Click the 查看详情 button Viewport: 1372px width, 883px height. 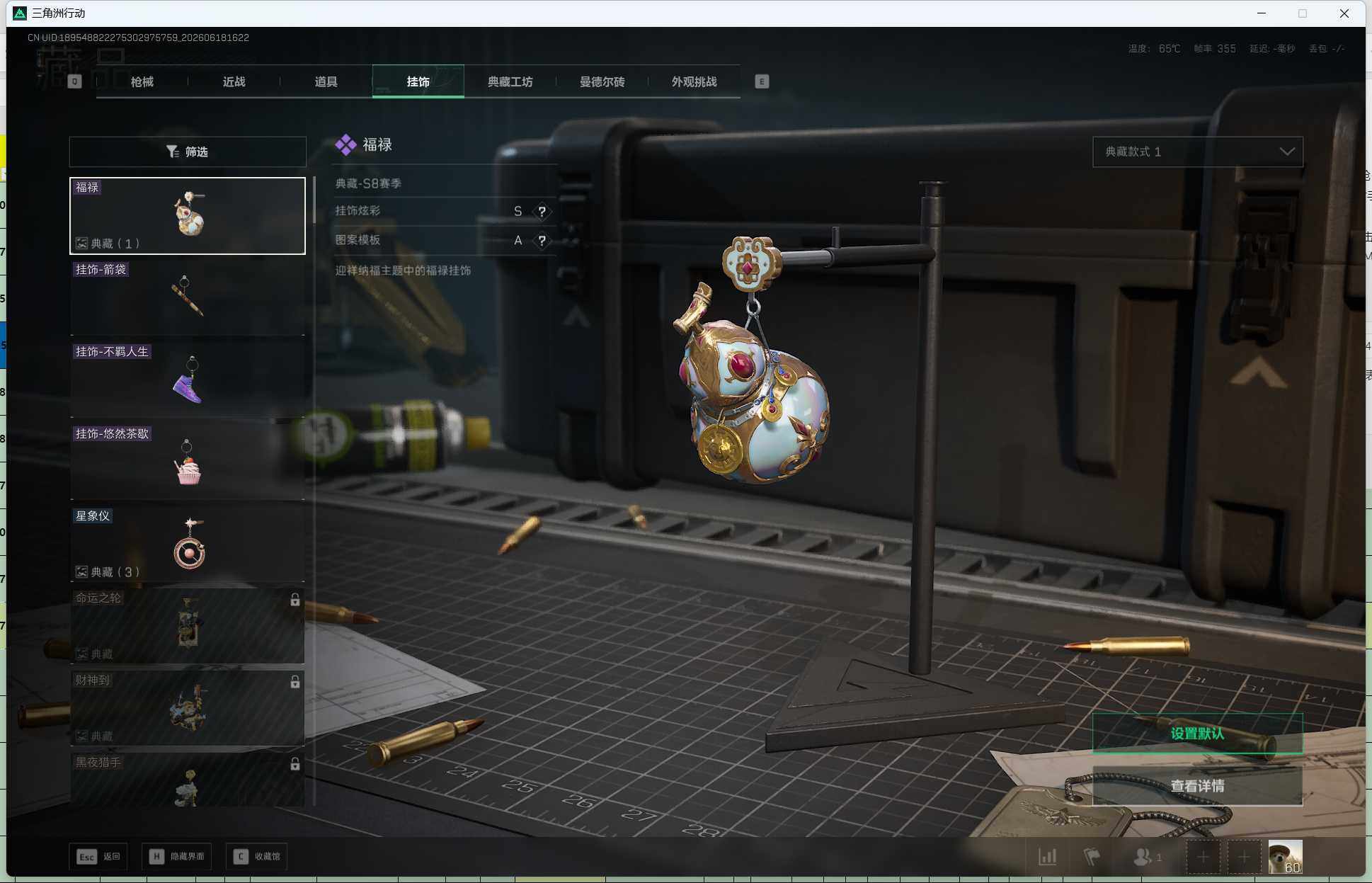coord(1198,786)
